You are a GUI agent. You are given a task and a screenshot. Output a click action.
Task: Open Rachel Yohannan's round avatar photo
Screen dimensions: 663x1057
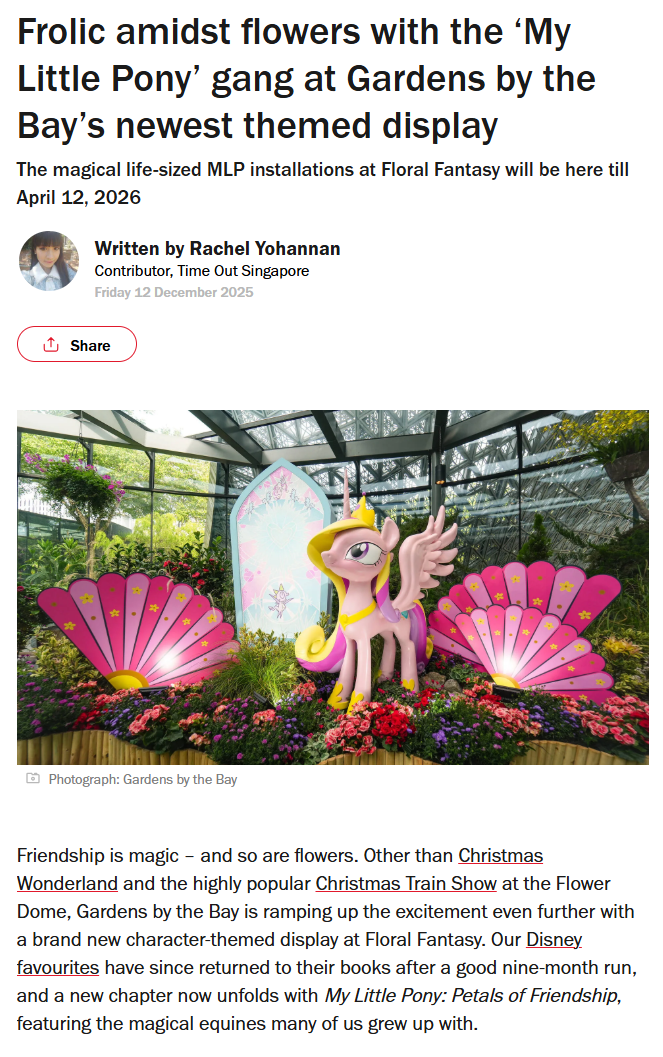[49, 261]
